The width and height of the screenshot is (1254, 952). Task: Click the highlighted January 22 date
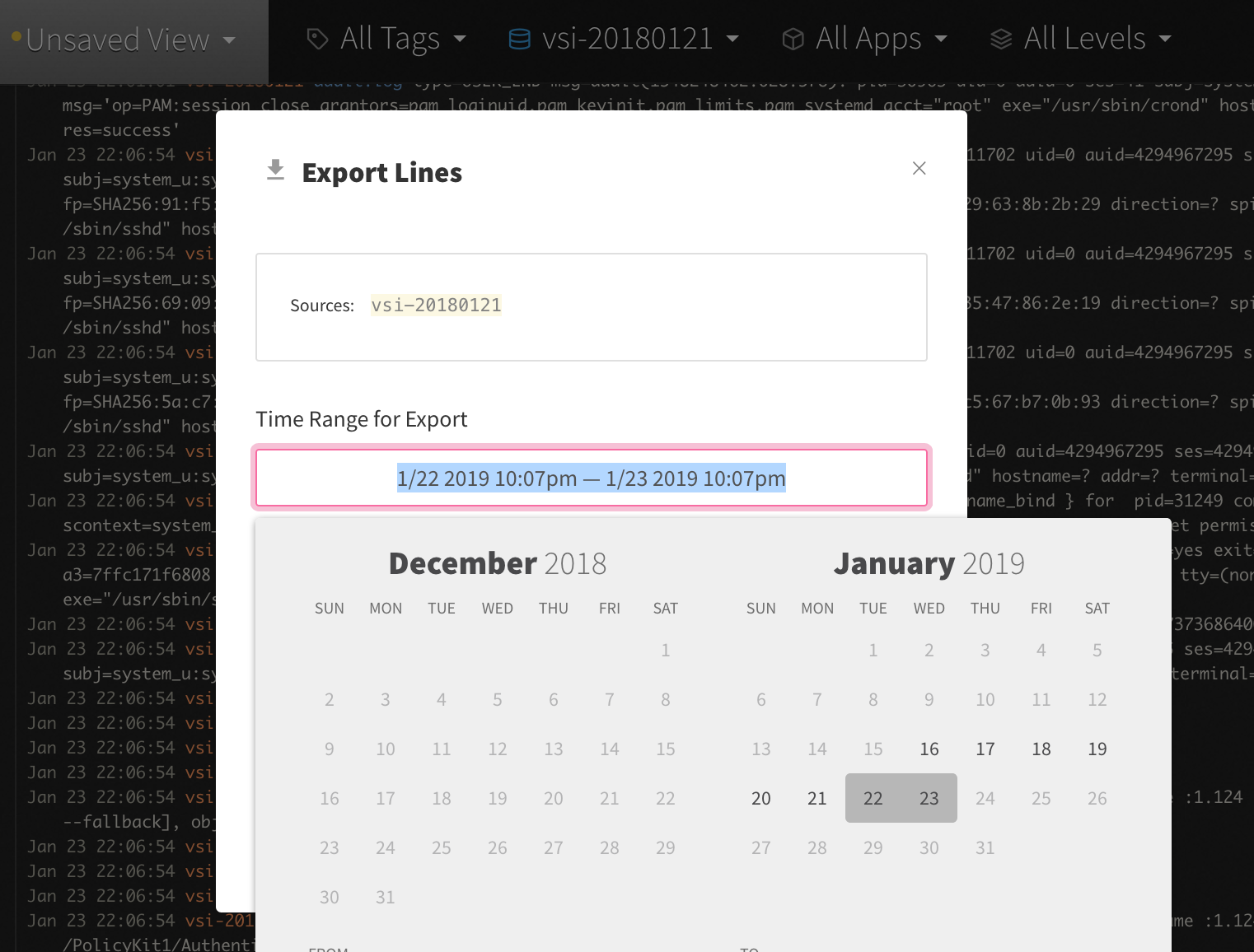point(873,798)
